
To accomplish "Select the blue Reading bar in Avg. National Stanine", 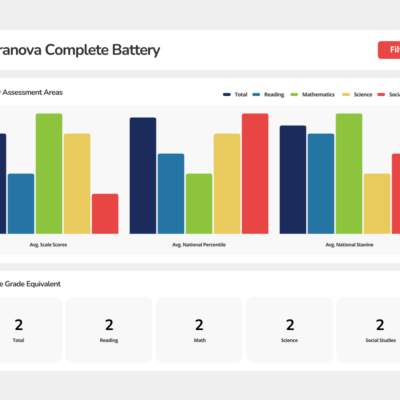I will [321, 184].
